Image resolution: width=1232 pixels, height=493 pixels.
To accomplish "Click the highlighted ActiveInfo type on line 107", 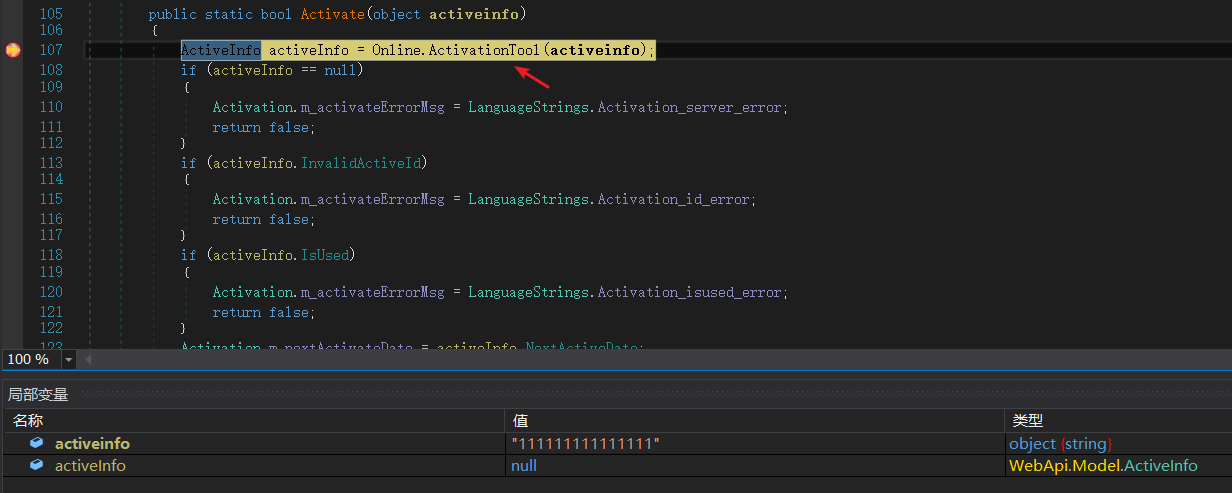I will click(x=221, y=50).
